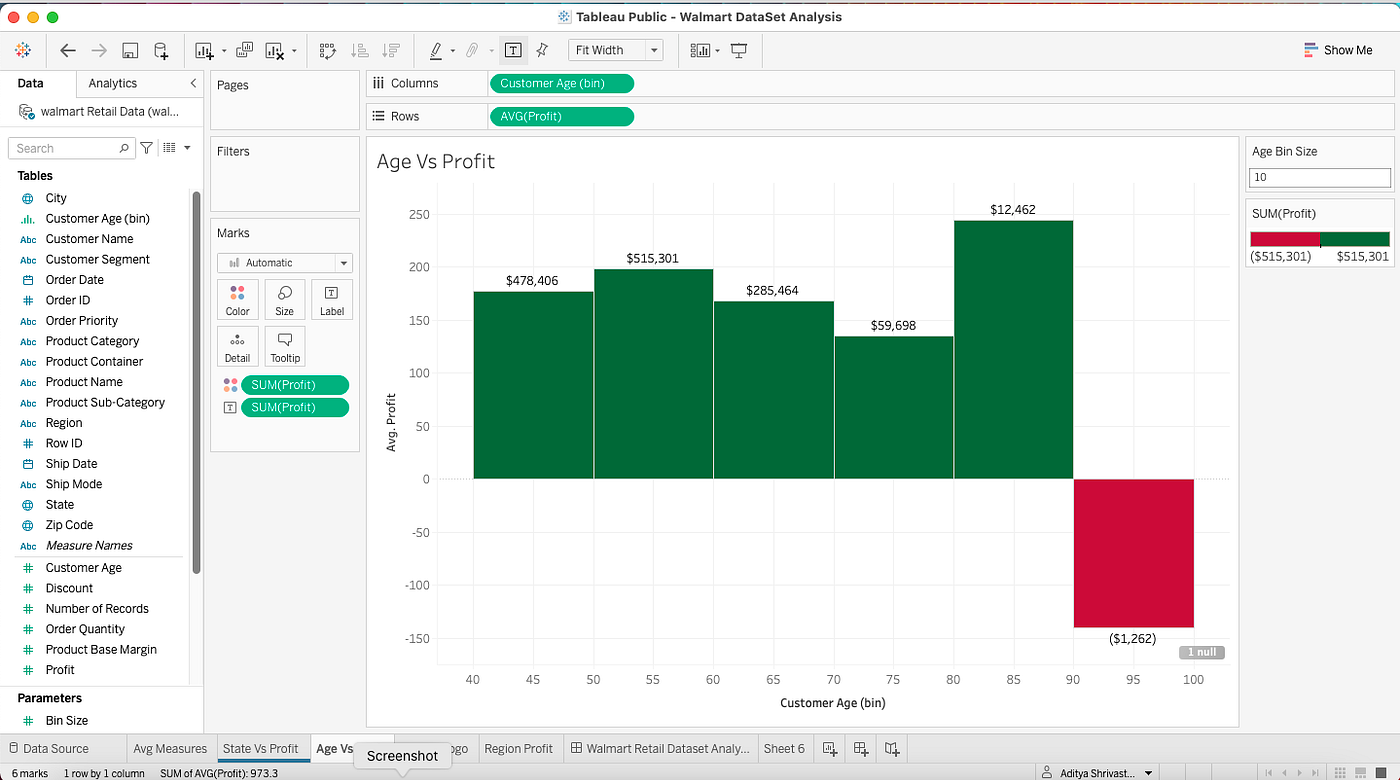Toggle the Show Me panel
The image size is (1400, 780).
coord(1338,49)
